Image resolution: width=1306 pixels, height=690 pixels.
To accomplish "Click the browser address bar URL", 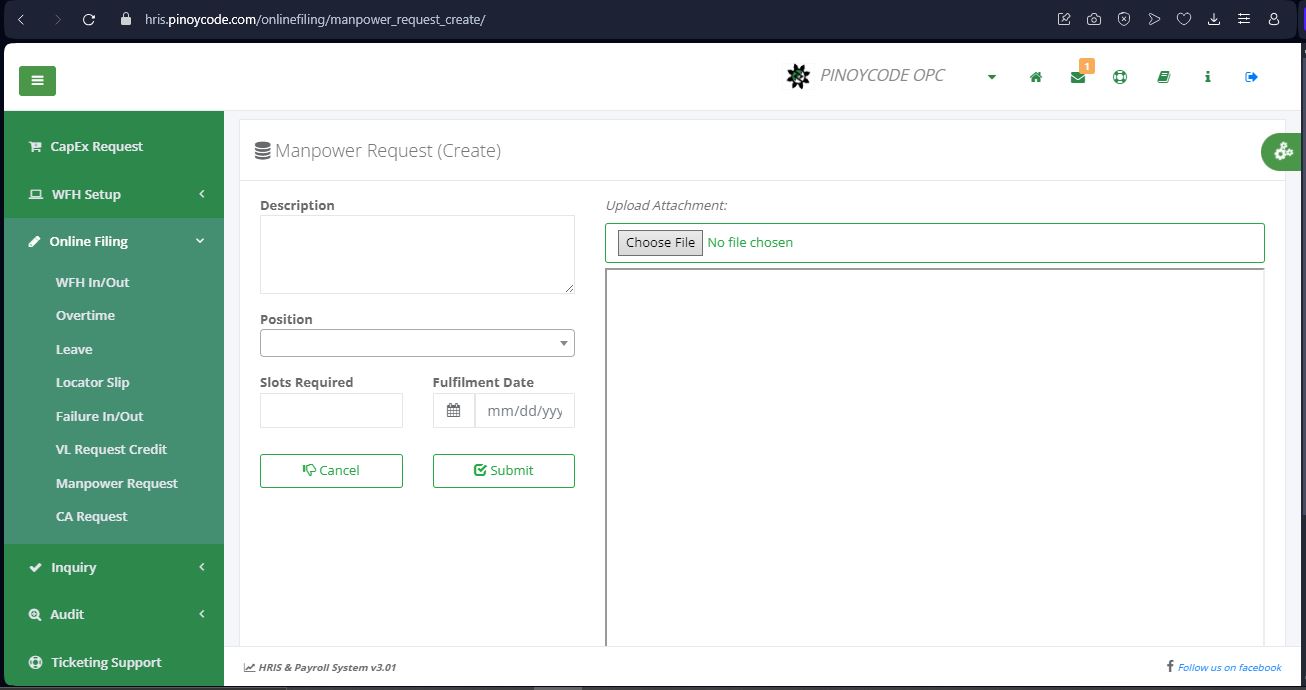I will click(315, 19).
